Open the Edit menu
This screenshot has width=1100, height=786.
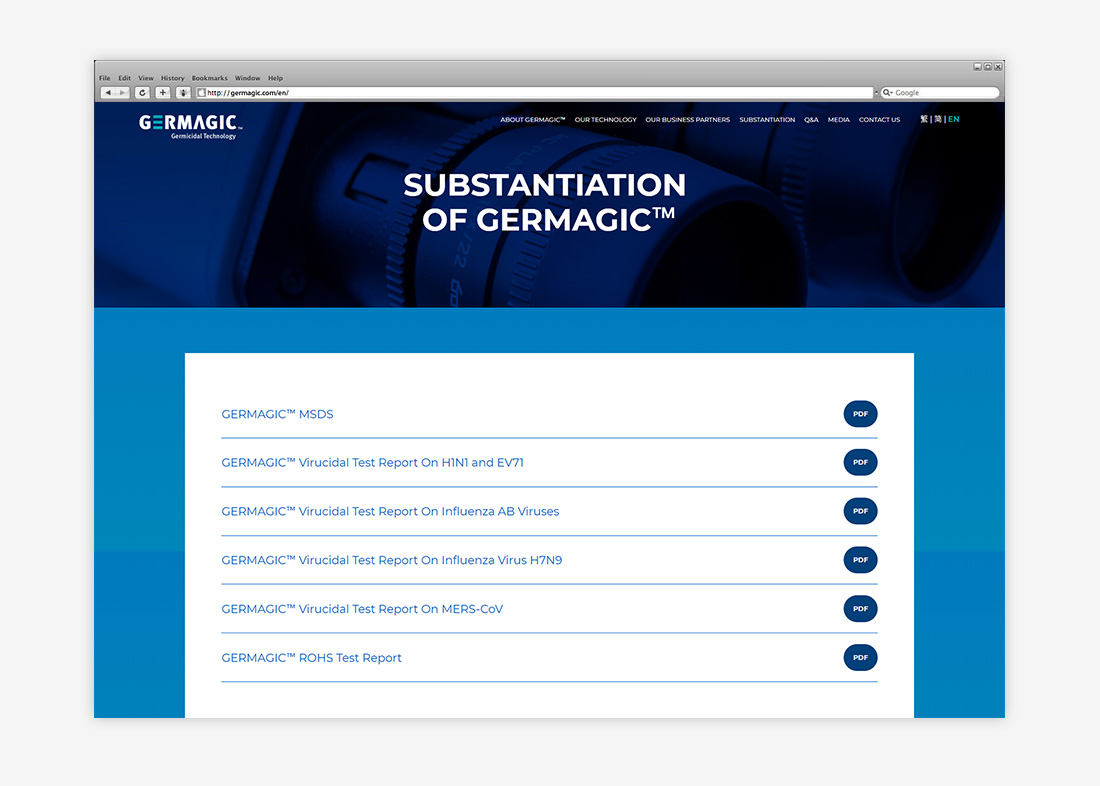point(125,78)
